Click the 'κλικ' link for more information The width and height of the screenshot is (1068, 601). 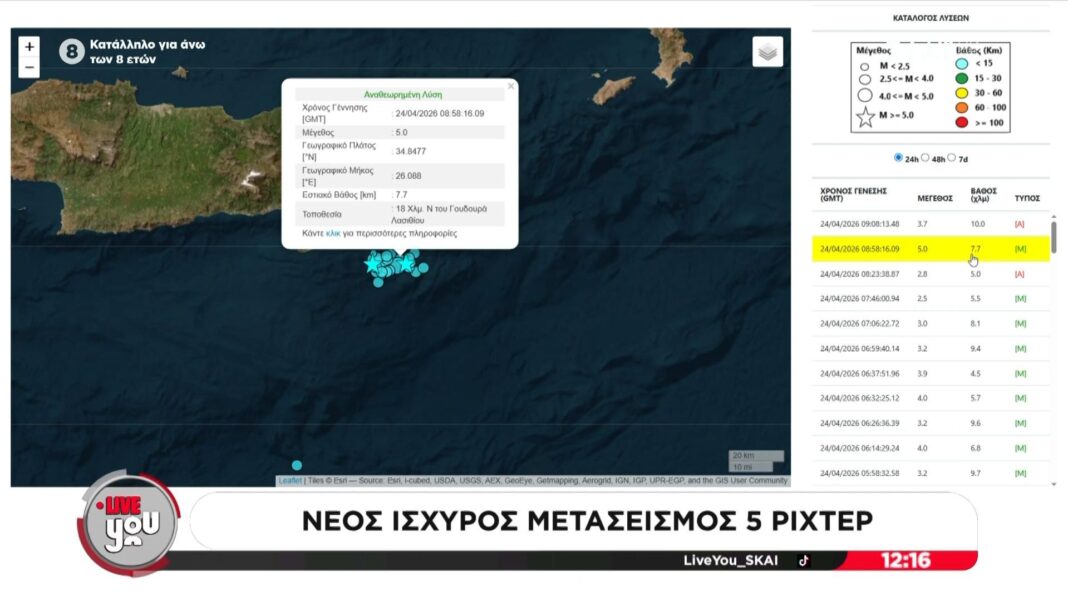(x=334, y=233)
